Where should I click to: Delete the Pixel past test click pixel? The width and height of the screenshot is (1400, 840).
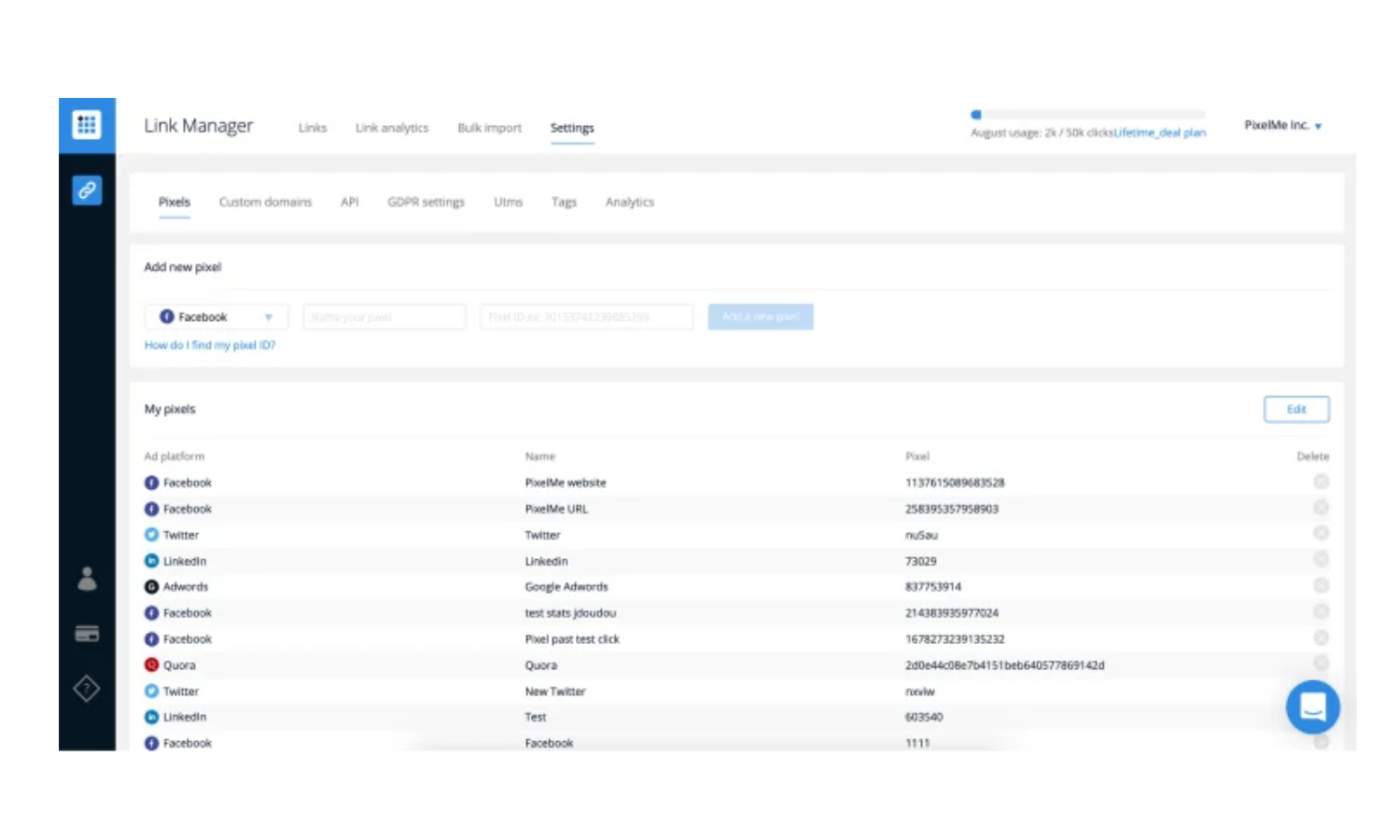[x=1321, y=637]
